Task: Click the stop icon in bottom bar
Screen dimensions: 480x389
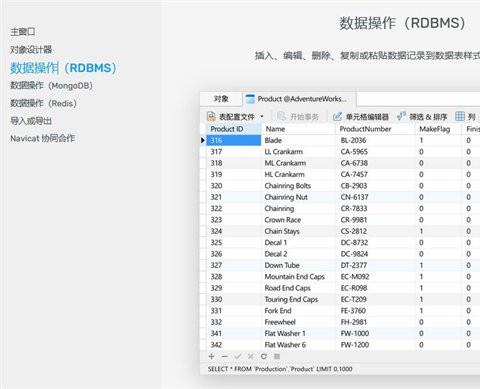Action: 277,356
